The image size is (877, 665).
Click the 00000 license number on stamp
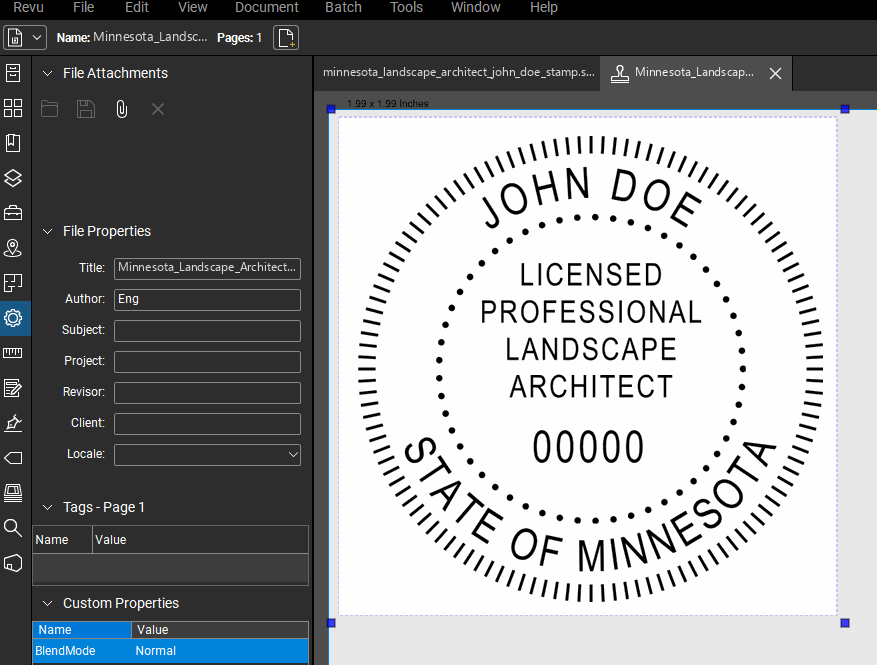click(588, 447)
